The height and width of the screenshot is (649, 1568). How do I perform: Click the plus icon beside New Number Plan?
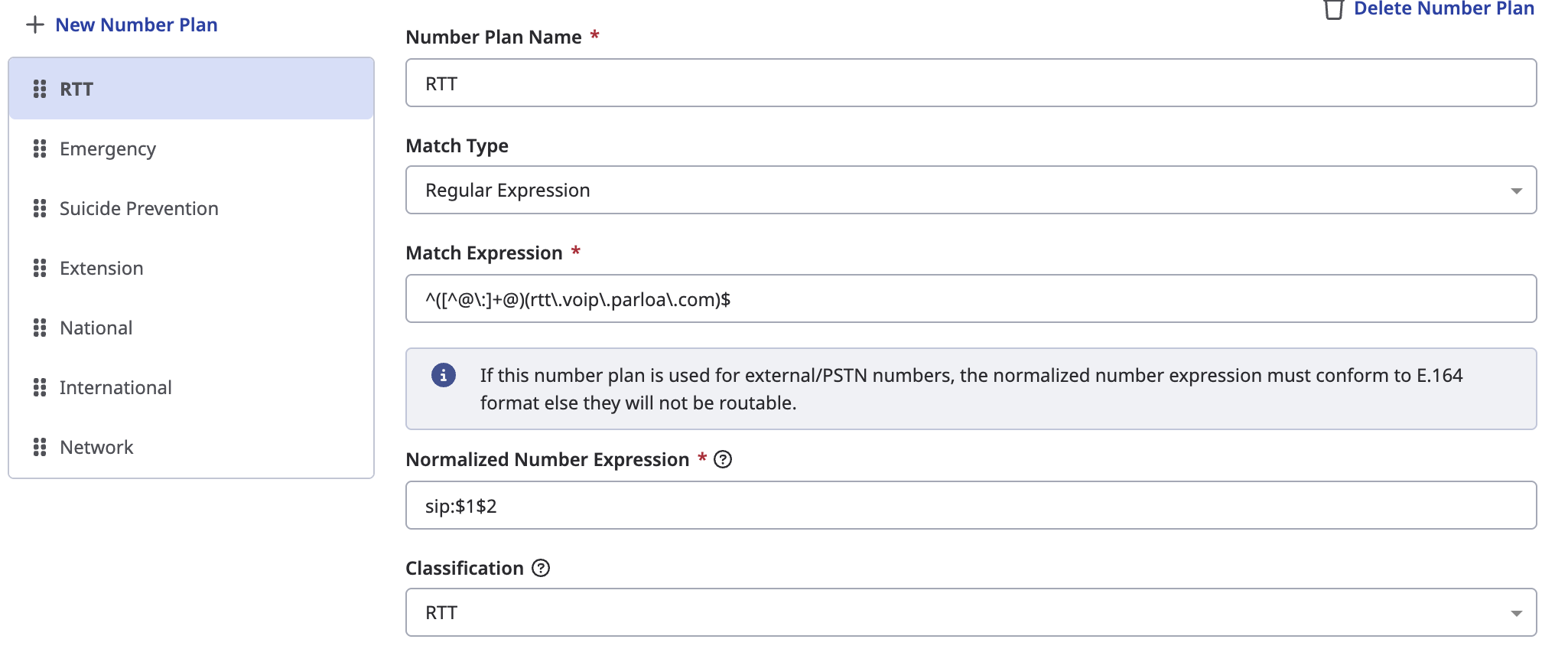(34, 25)
